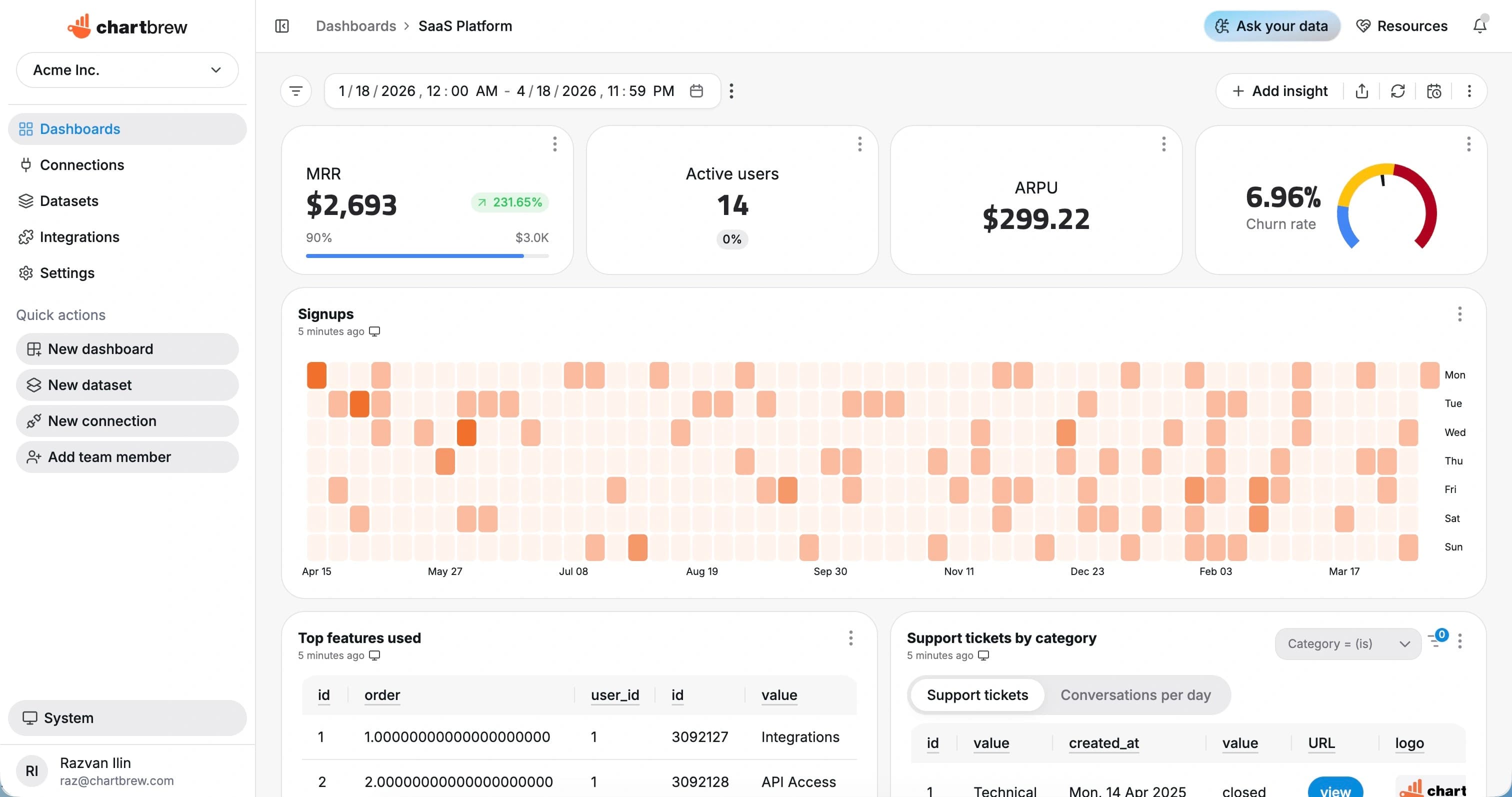Open the date range calendar picker
The height and width of the screenshot is (797, 1512).
click(x=696, y=90)
